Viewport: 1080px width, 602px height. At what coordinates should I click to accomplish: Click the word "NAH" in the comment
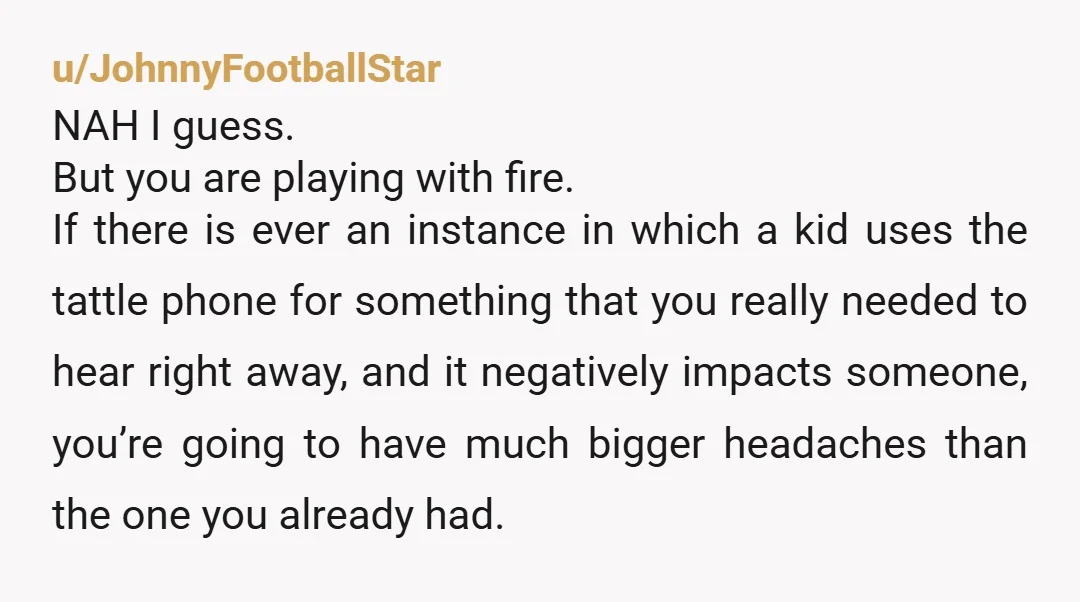95,126
